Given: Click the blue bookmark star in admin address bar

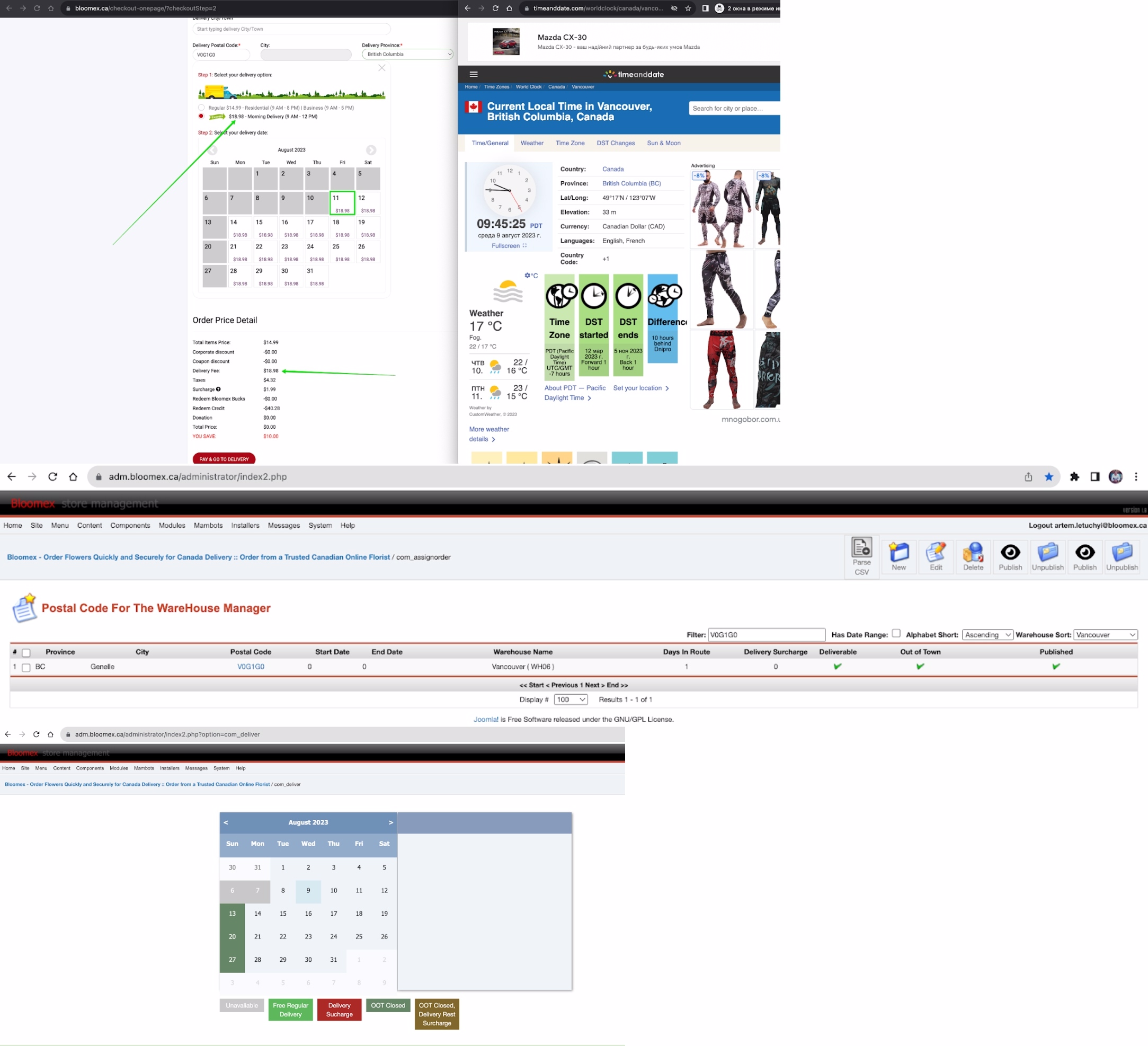Looking at the screenshot, I should 1049,477.
